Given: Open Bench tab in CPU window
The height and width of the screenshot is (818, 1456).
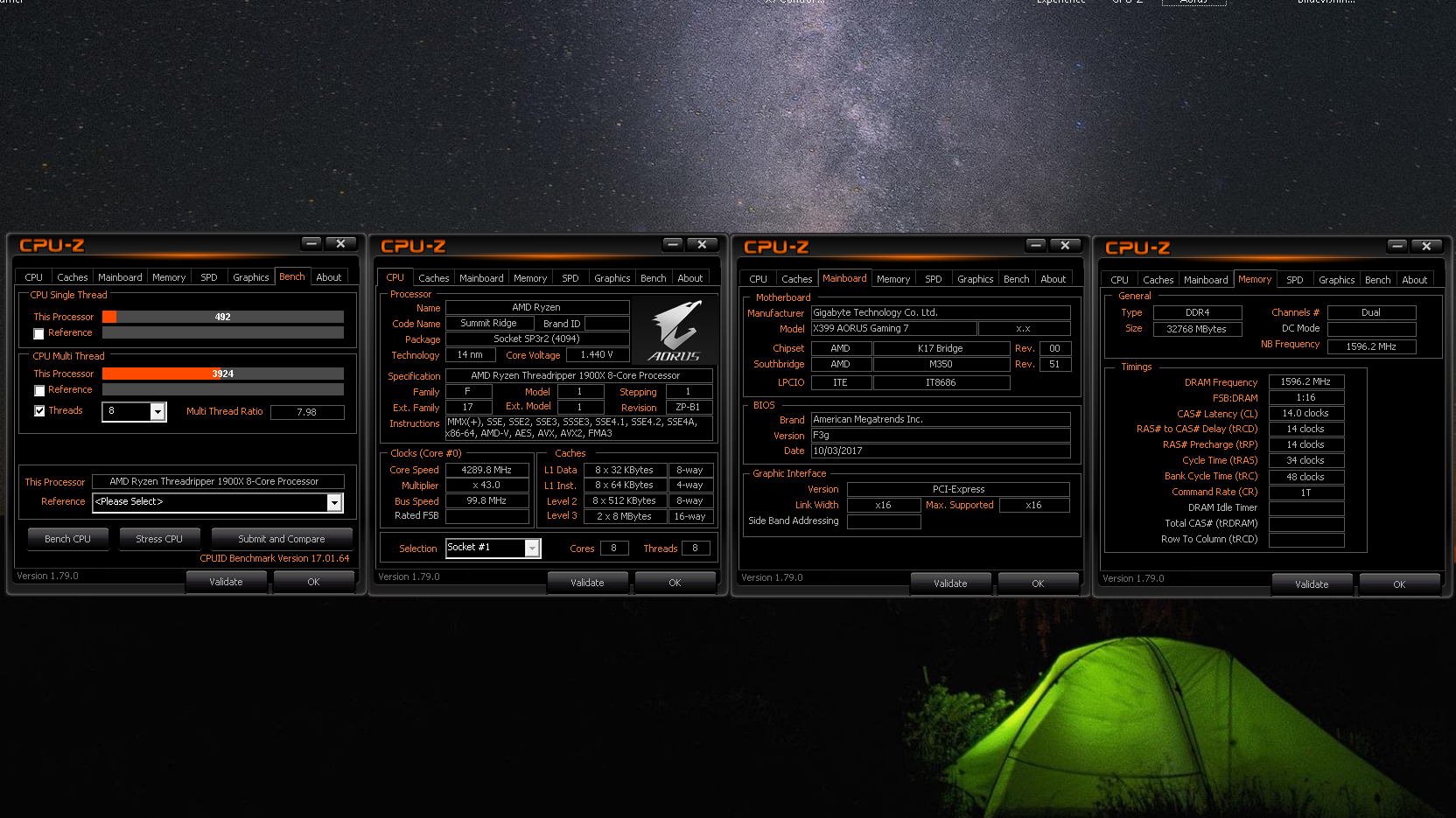Looking at the screenshot, I should pyautogui.click(x=654, y=278).
